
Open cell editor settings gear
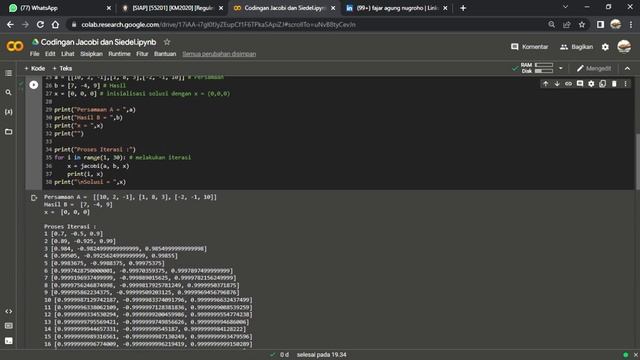click(591, 84)
